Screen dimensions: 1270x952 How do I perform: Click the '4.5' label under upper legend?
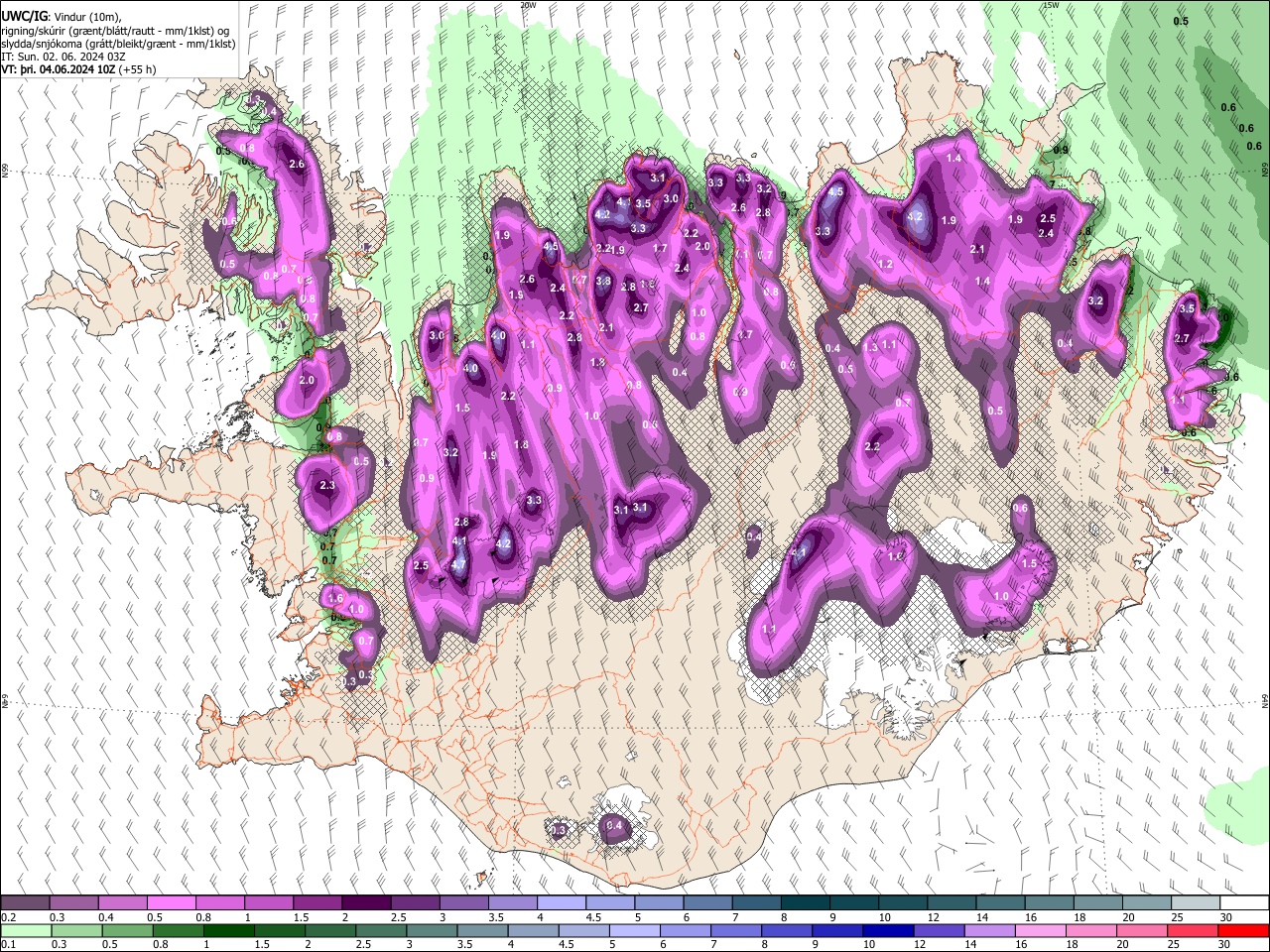(x=593, y=917)
